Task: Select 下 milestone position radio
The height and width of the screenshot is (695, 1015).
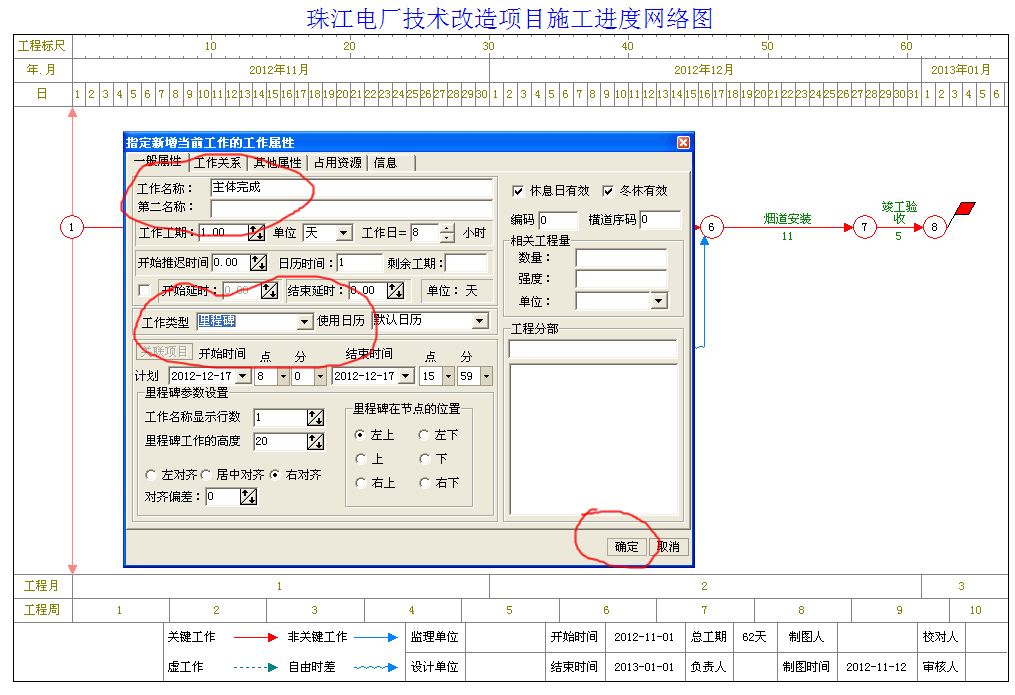Action: [x=425, y=459]
